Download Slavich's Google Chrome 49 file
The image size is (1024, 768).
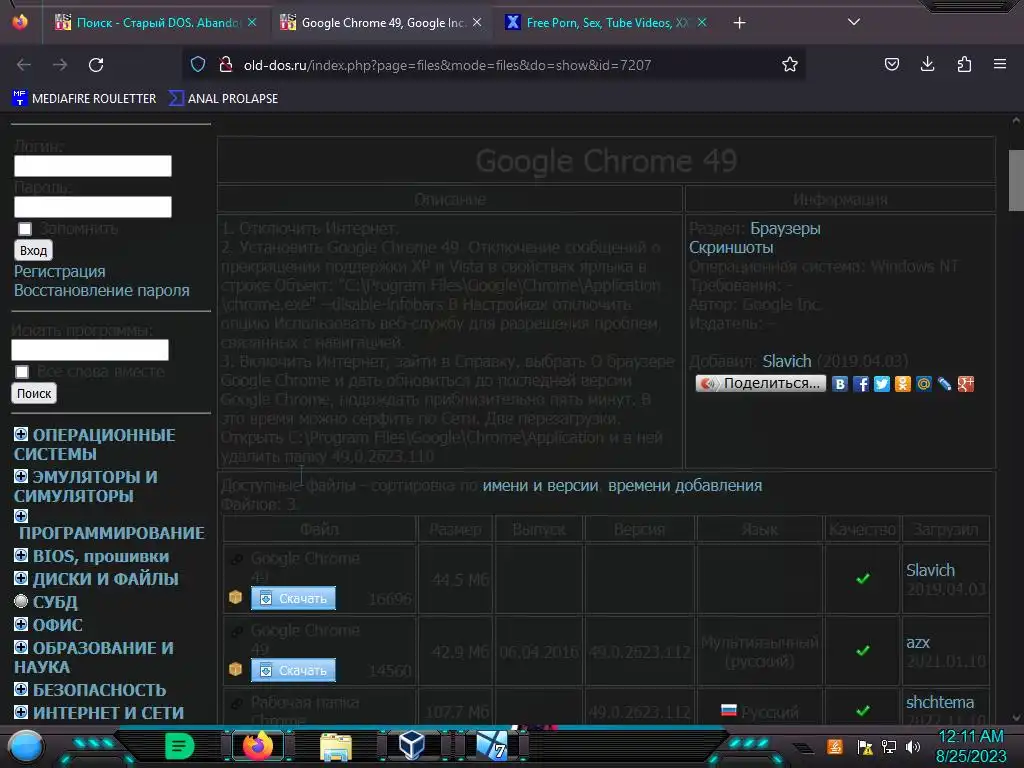point(293,598)
